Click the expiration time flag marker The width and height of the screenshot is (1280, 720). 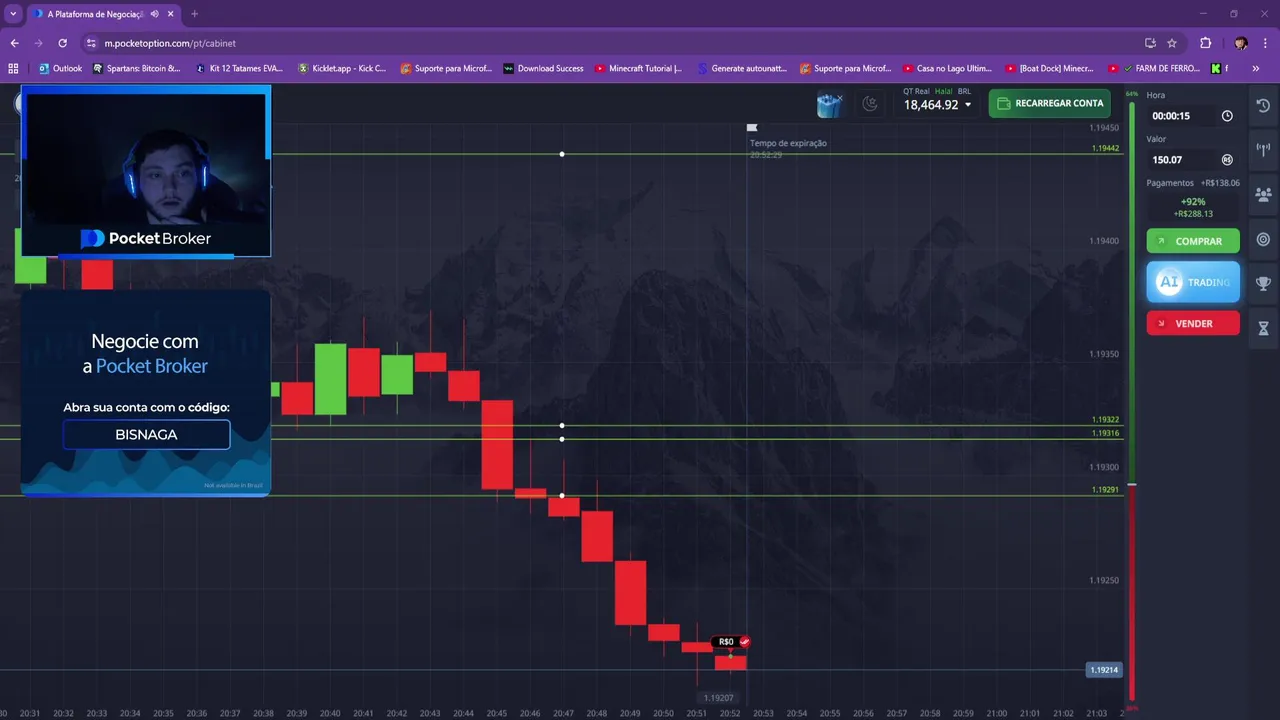[752, 128]
